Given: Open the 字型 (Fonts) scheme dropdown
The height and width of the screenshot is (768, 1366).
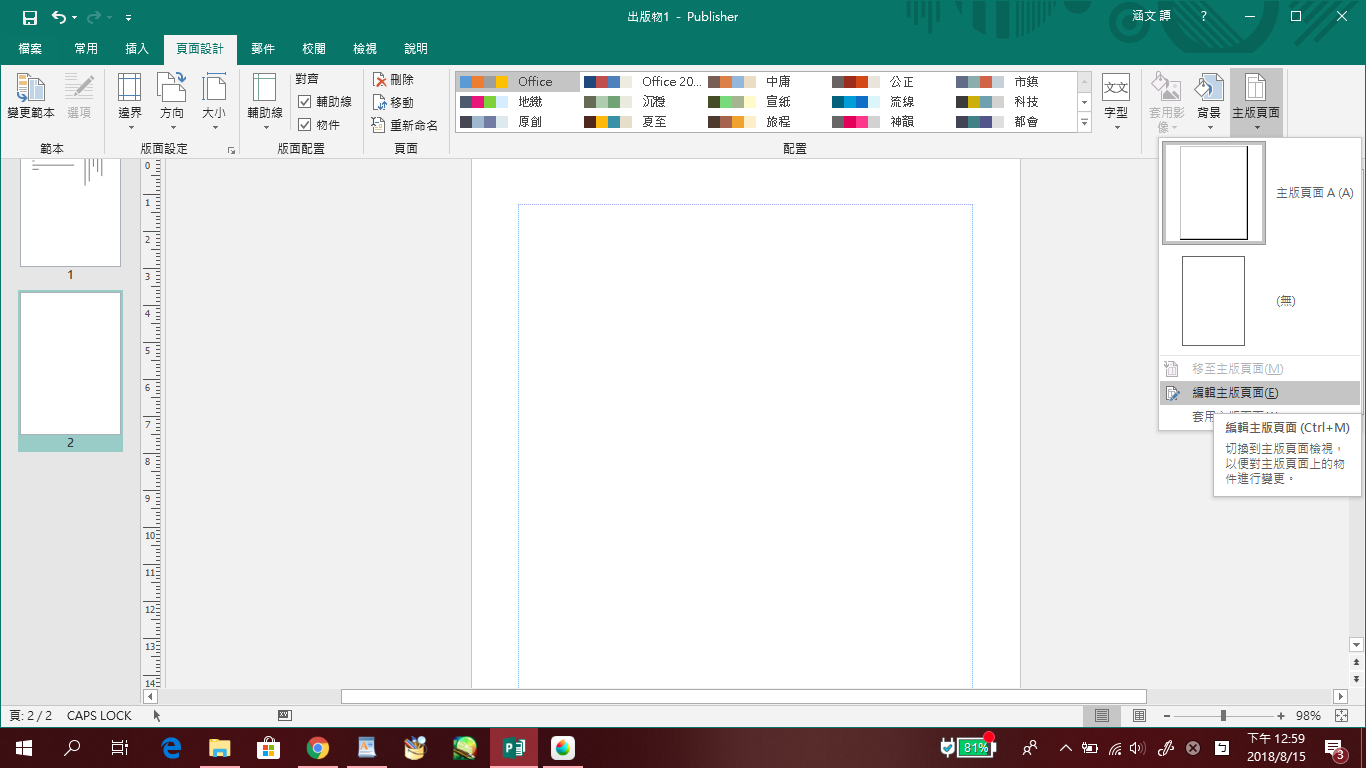Looking at the screenshot, I should click(x=1116, y=99).
